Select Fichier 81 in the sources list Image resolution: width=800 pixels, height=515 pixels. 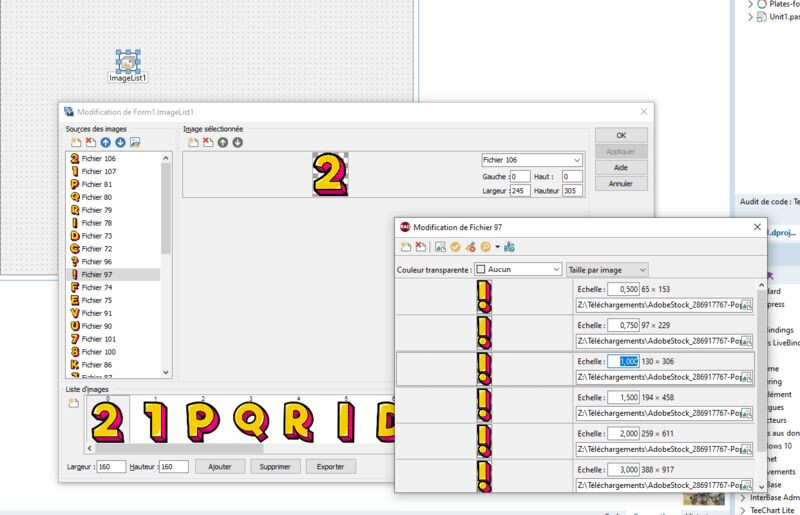point(113,184)
